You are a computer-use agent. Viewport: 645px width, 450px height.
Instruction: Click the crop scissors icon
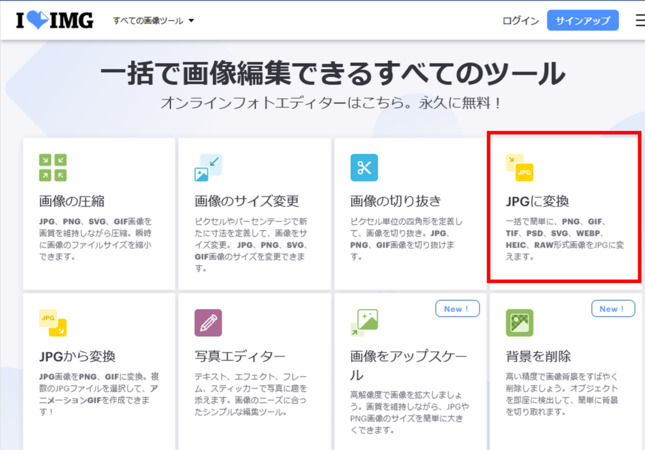click(364, 167)
